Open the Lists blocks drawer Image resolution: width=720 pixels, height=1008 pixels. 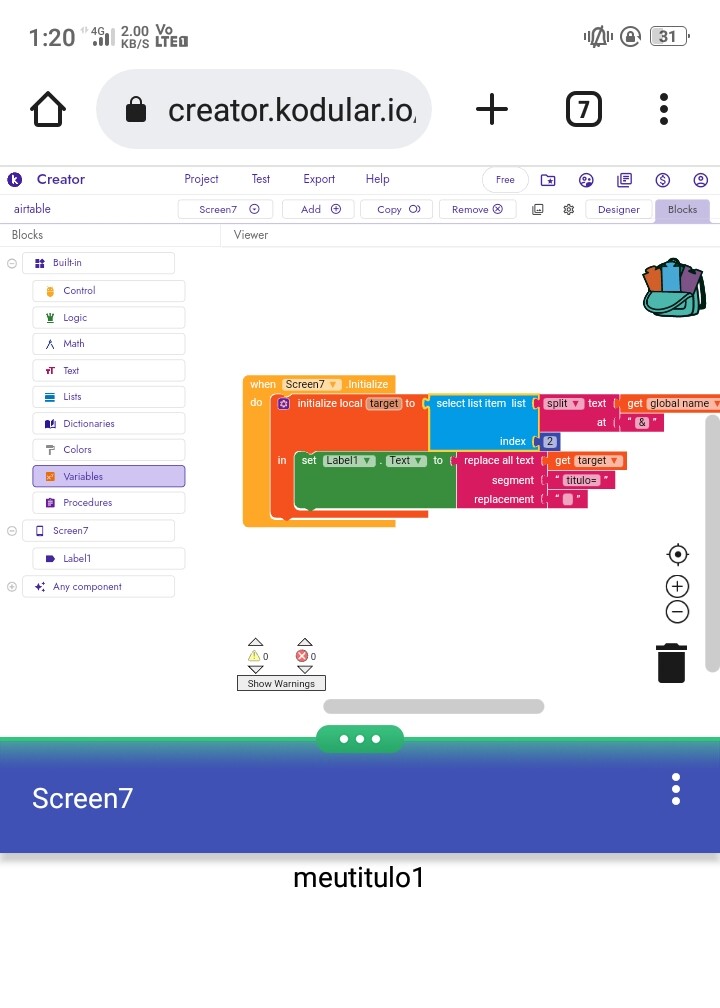point(109,397)
